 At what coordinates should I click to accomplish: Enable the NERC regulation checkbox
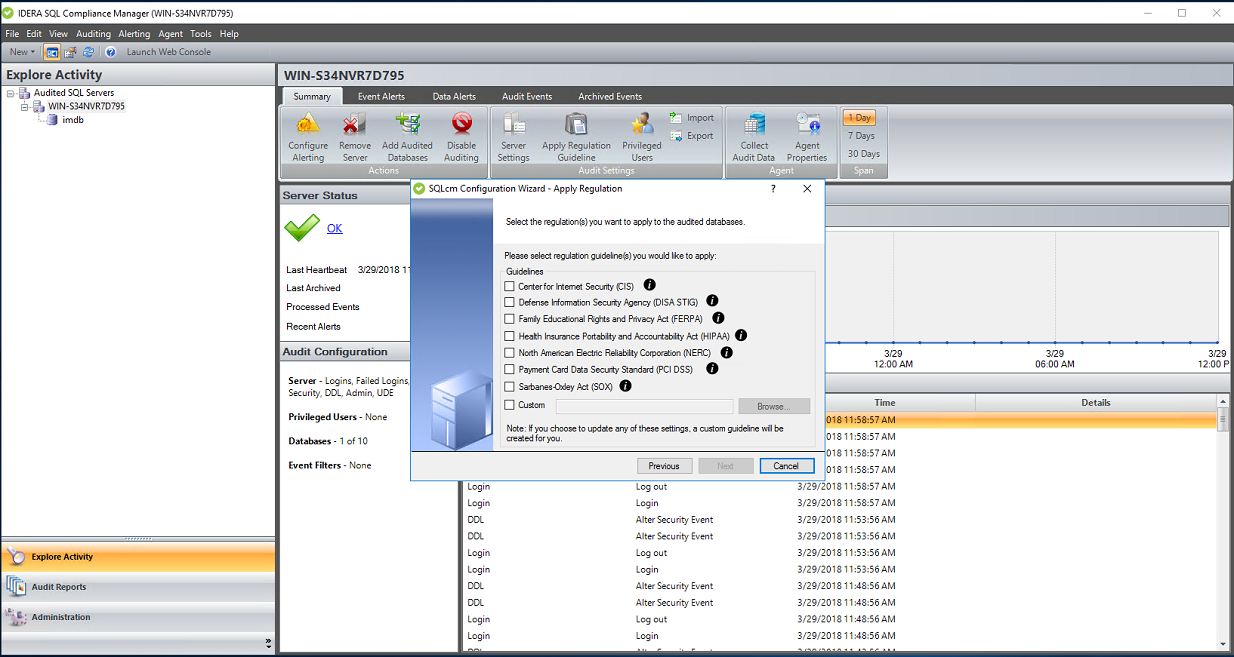click(x=510, y=352)
